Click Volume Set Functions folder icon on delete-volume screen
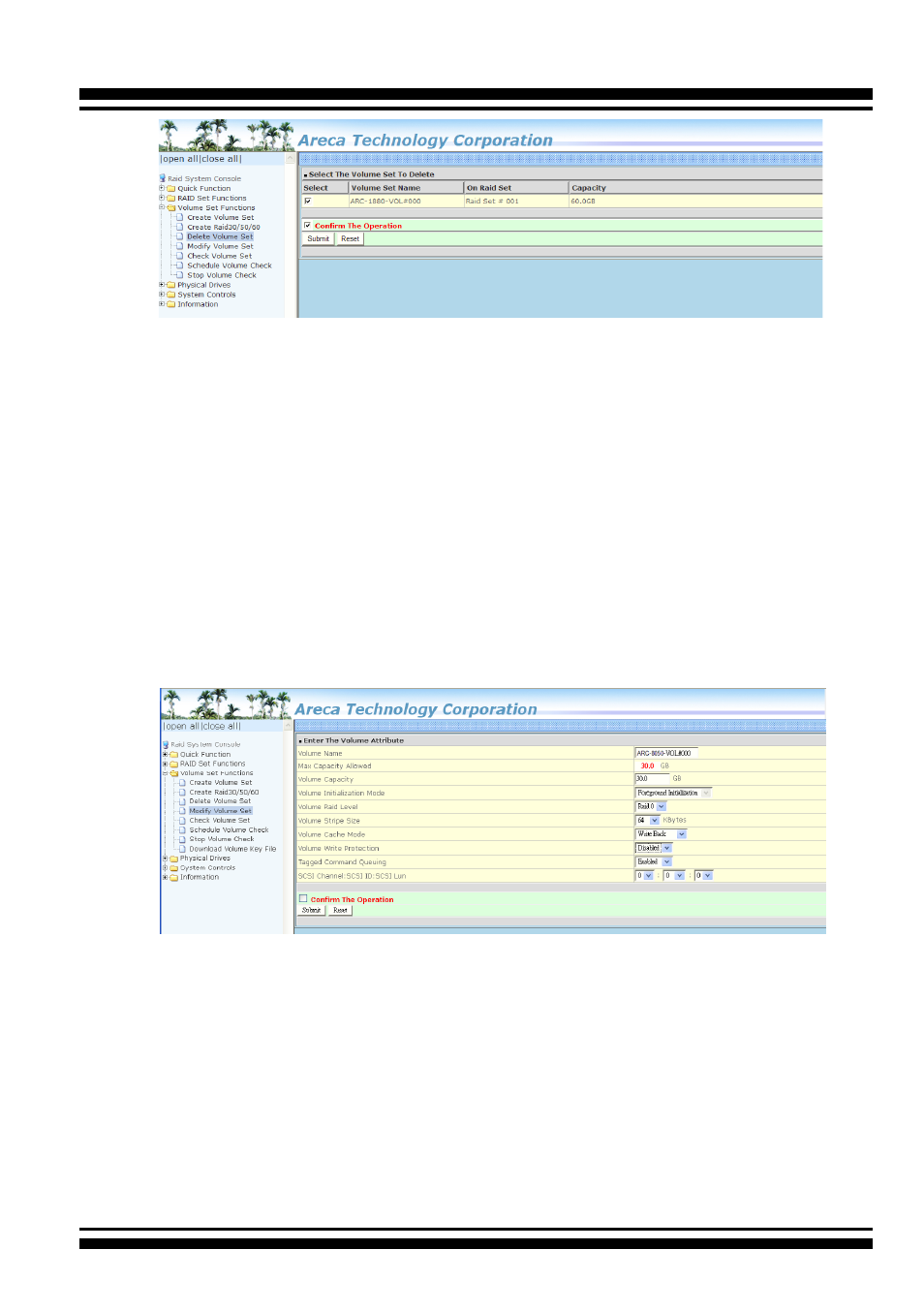Image resolution: width=924 pixels, height=1312 pixels. point(171,207)
